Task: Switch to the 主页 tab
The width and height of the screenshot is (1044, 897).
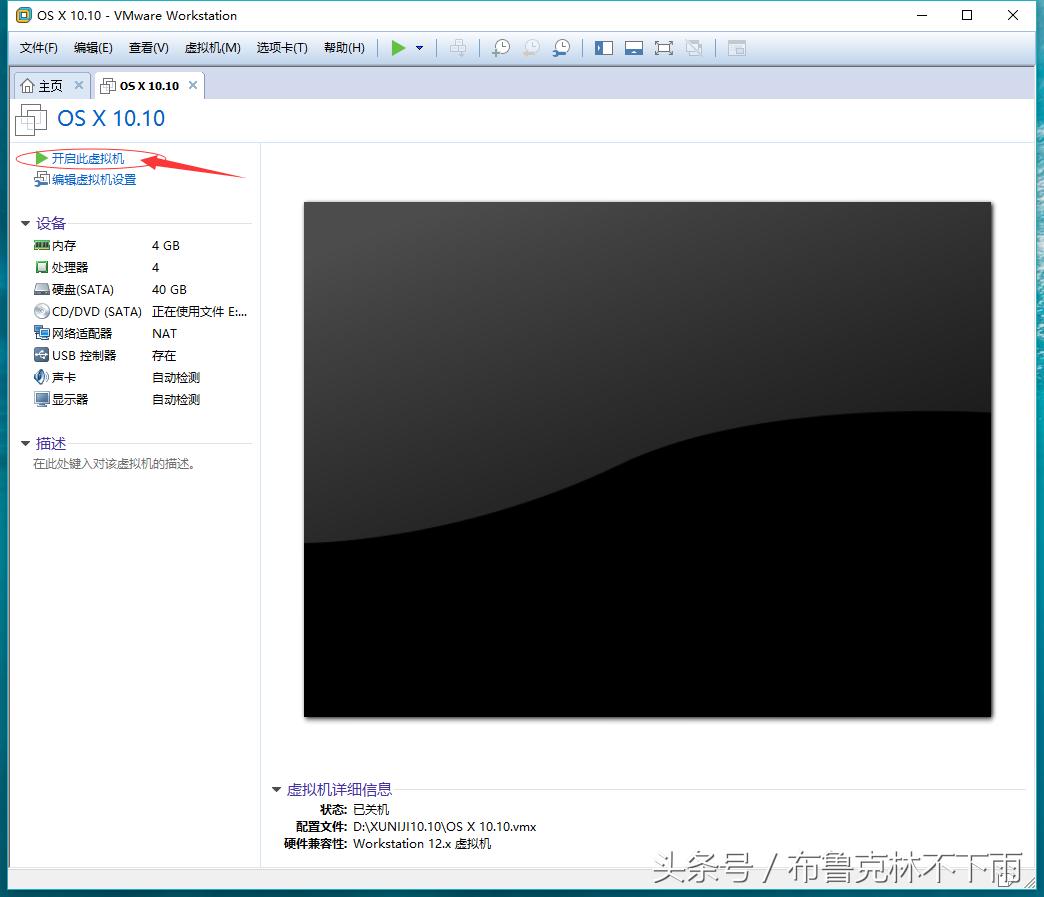Action: pos(44,85)
